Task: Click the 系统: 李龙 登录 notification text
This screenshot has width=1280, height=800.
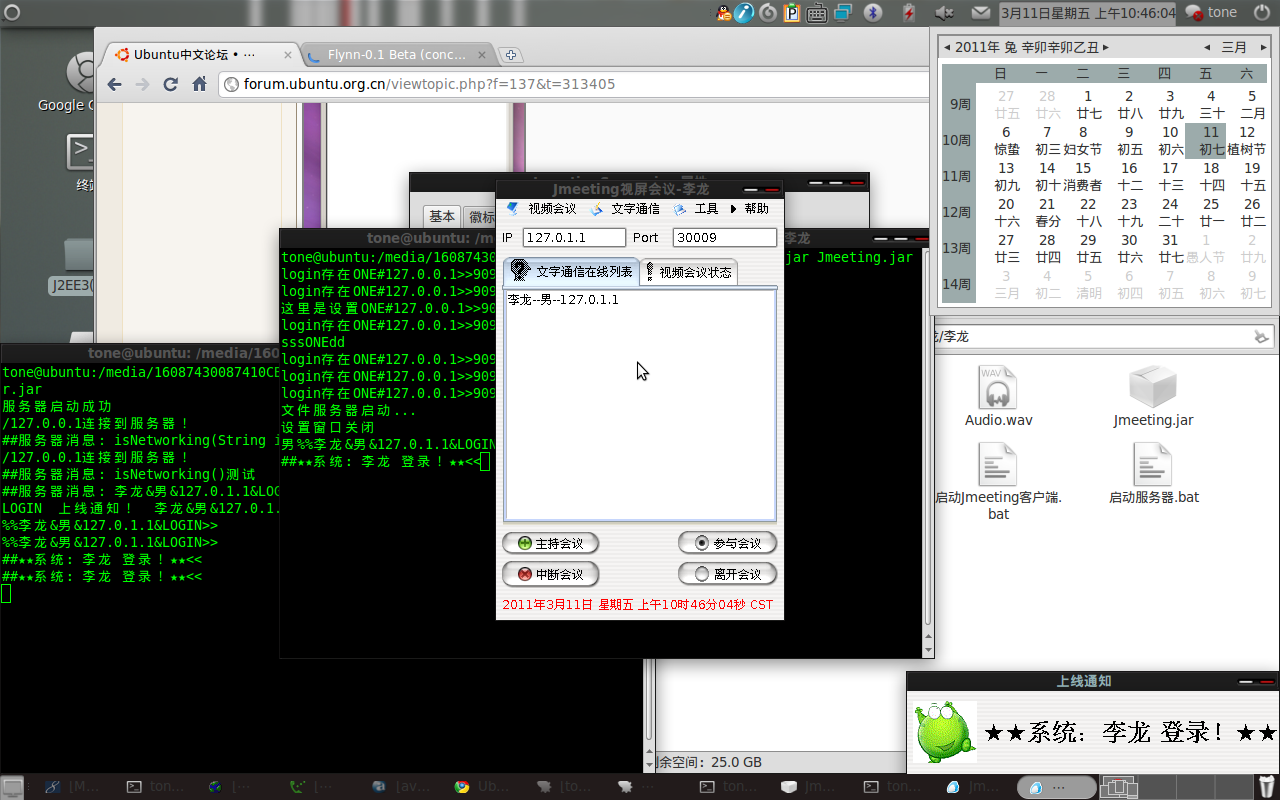Action: tap(1130, 732)
